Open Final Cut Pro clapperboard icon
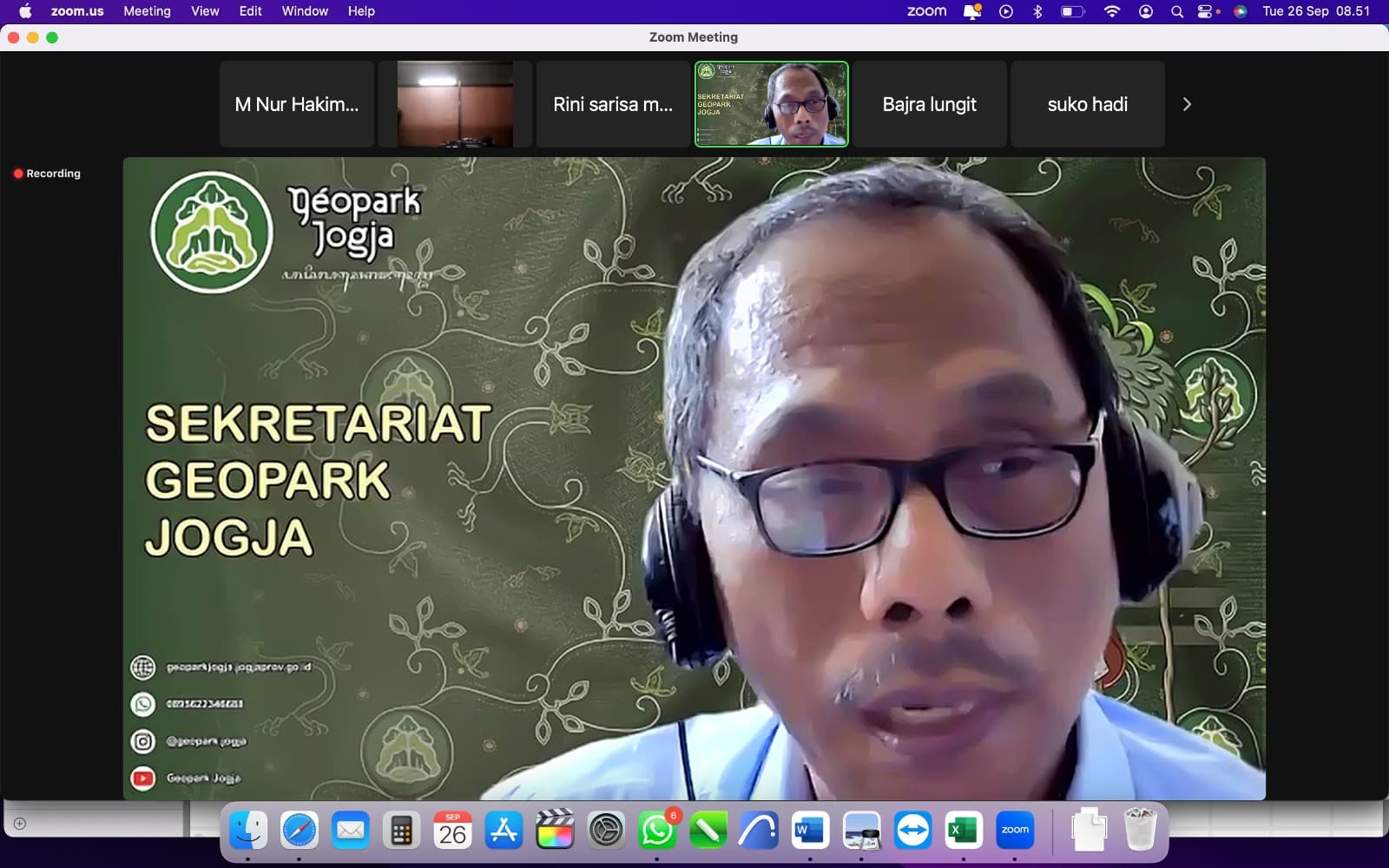This screenshot has width=1389, height=868. tap(555, 831)
